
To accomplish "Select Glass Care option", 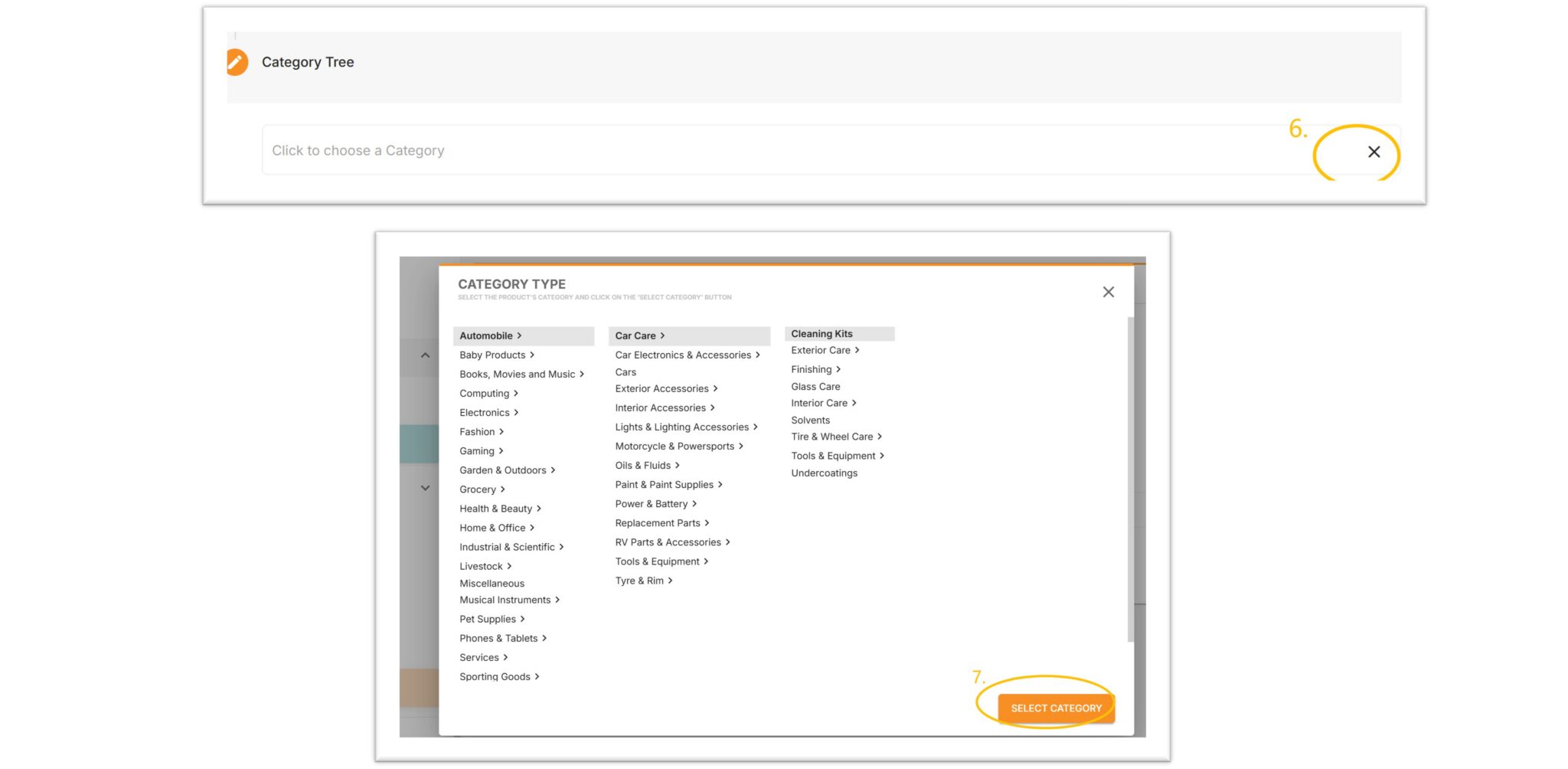I will [x=815, y=387].
